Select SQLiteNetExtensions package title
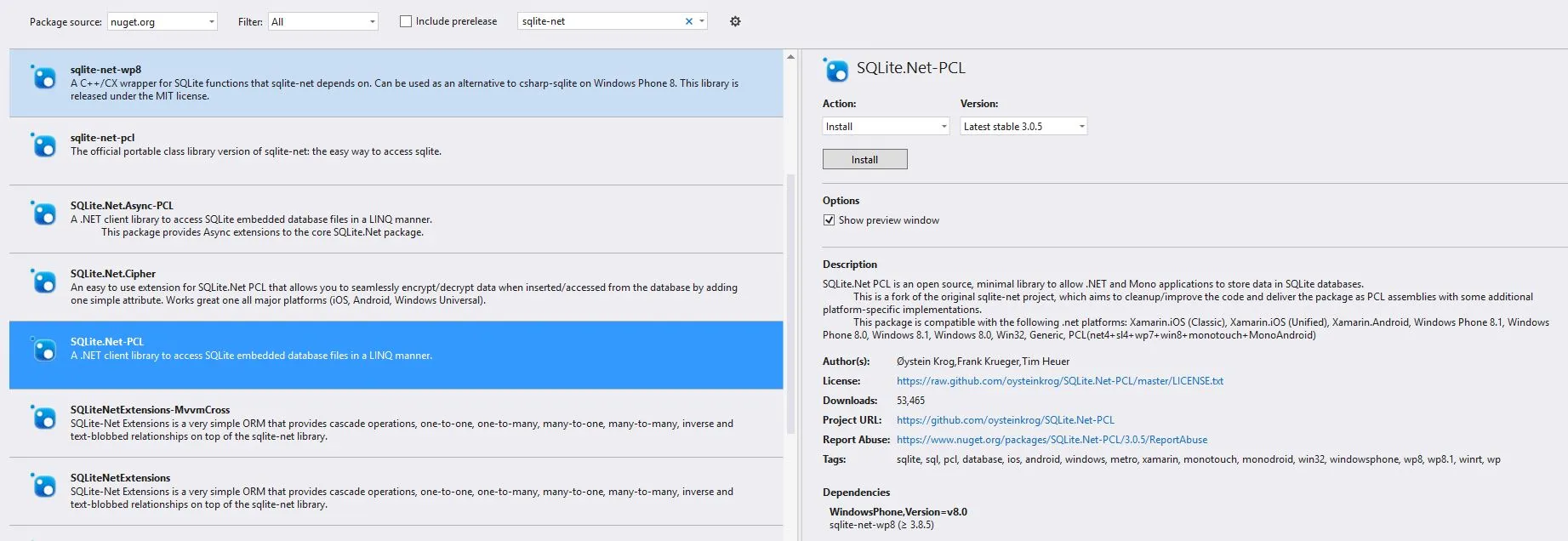1568x541 pixels. click(x=120, y=478)
